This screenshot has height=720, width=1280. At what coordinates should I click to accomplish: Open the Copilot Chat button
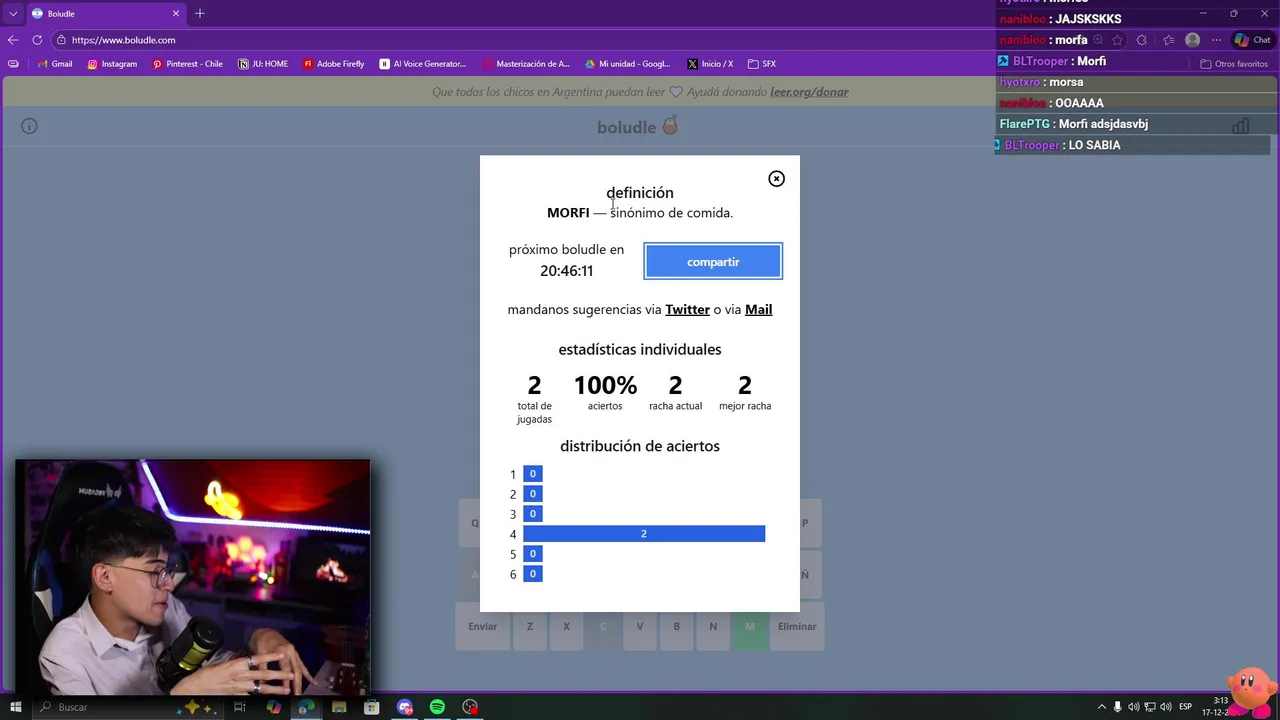tap(1252, 40)
